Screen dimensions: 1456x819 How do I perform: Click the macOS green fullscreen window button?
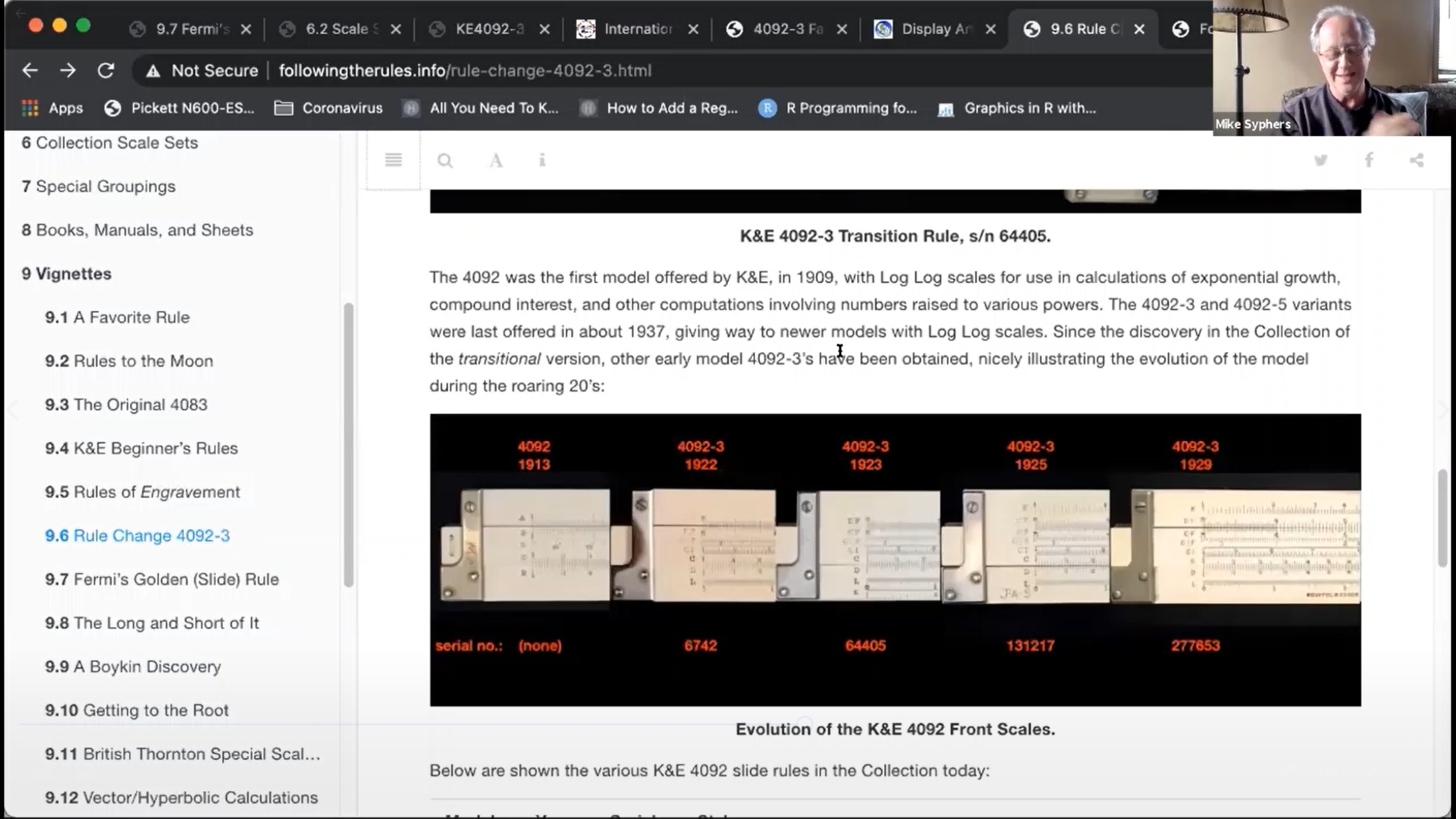pos(83,26)
